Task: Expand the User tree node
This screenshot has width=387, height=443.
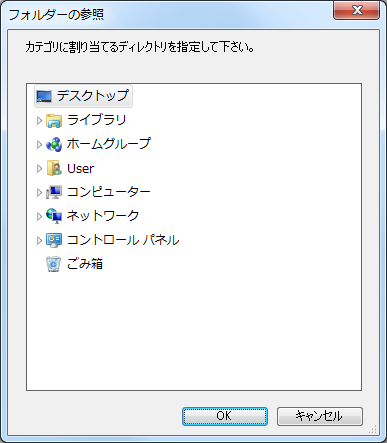Action: pos(39,168)
